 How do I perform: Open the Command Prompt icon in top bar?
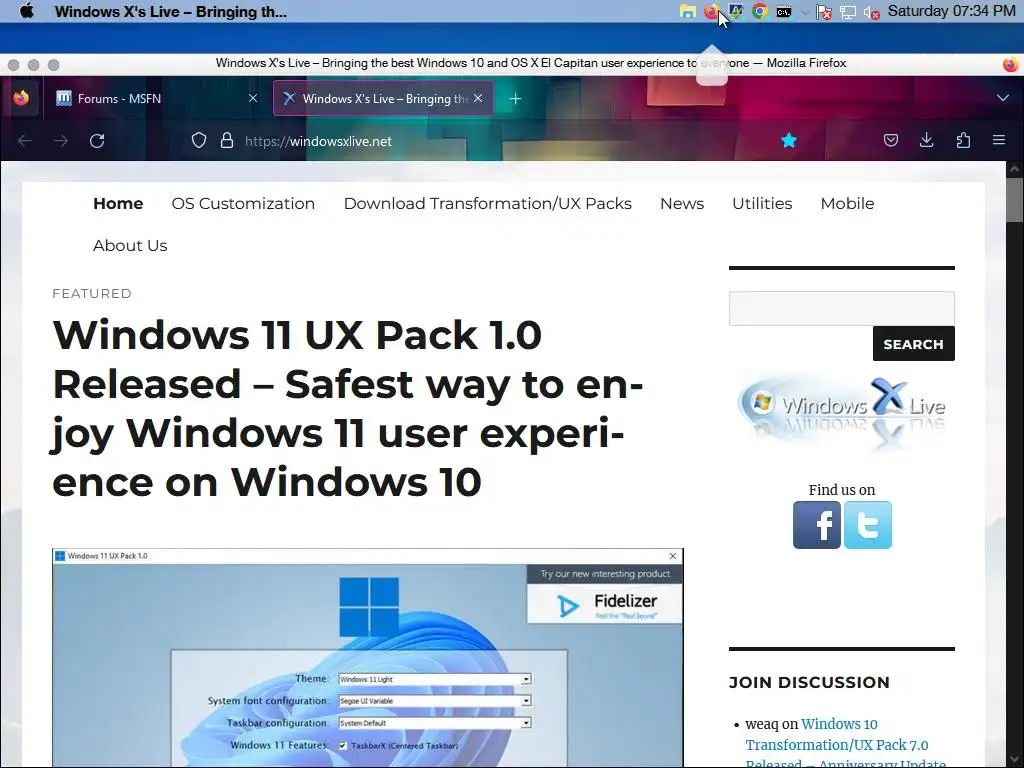click(x=784, y=12)
